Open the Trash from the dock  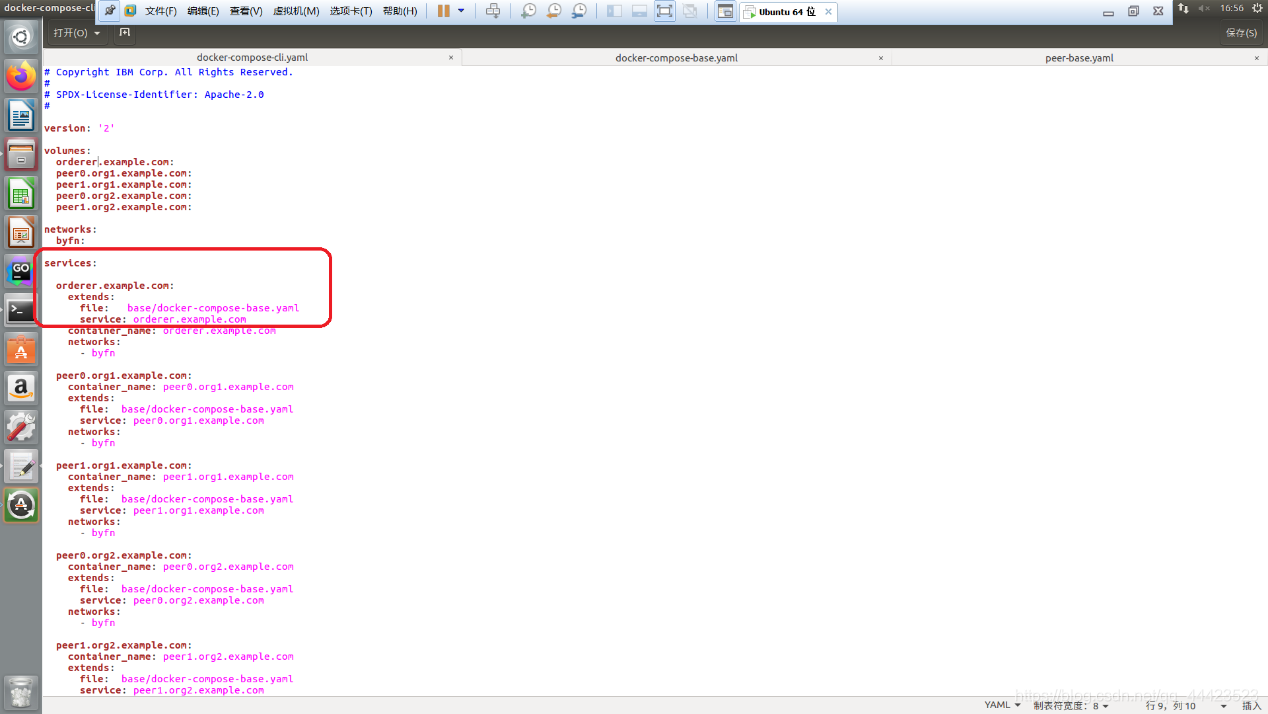[21, 692]
